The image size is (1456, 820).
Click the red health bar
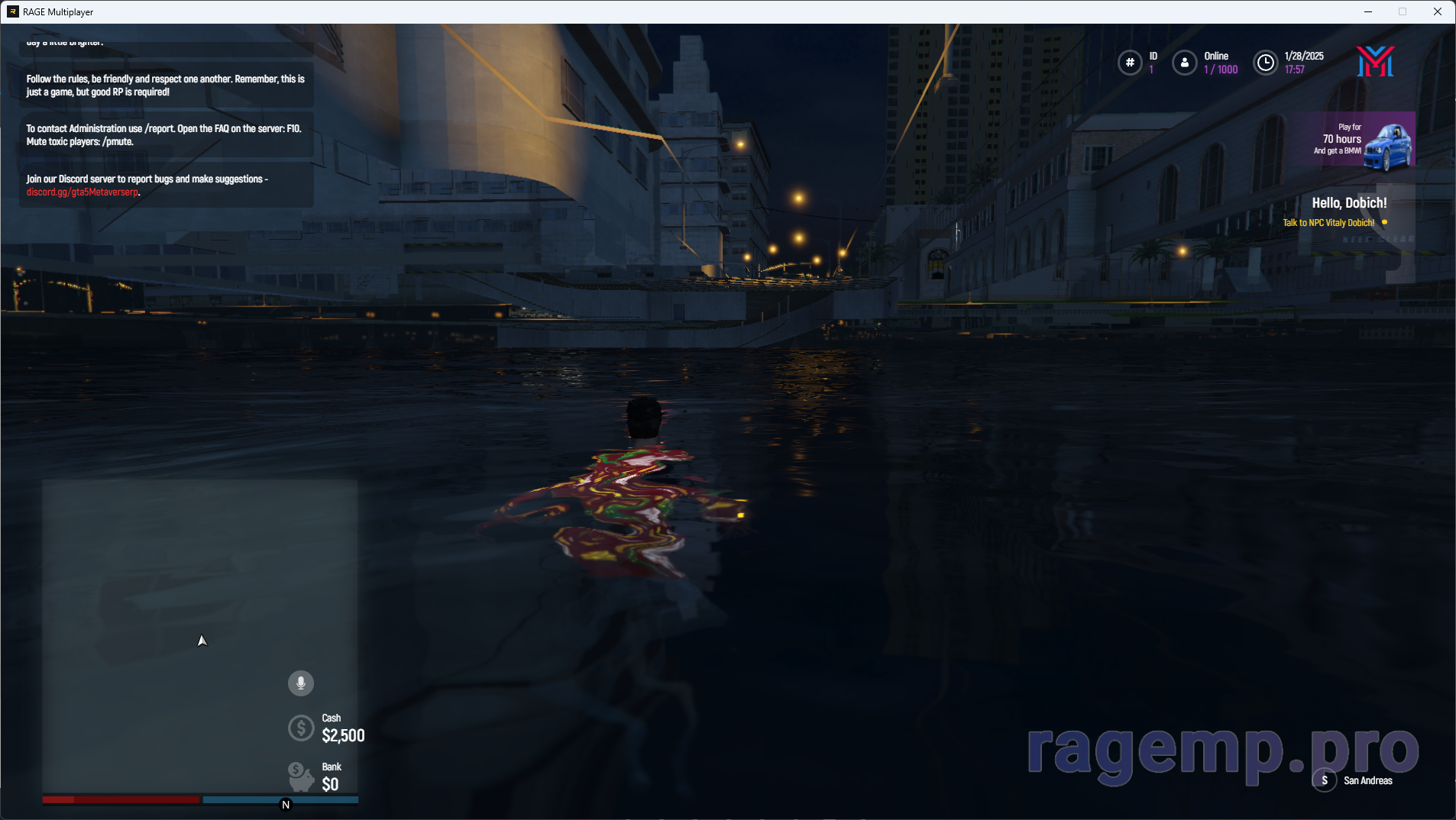[121, 799]
